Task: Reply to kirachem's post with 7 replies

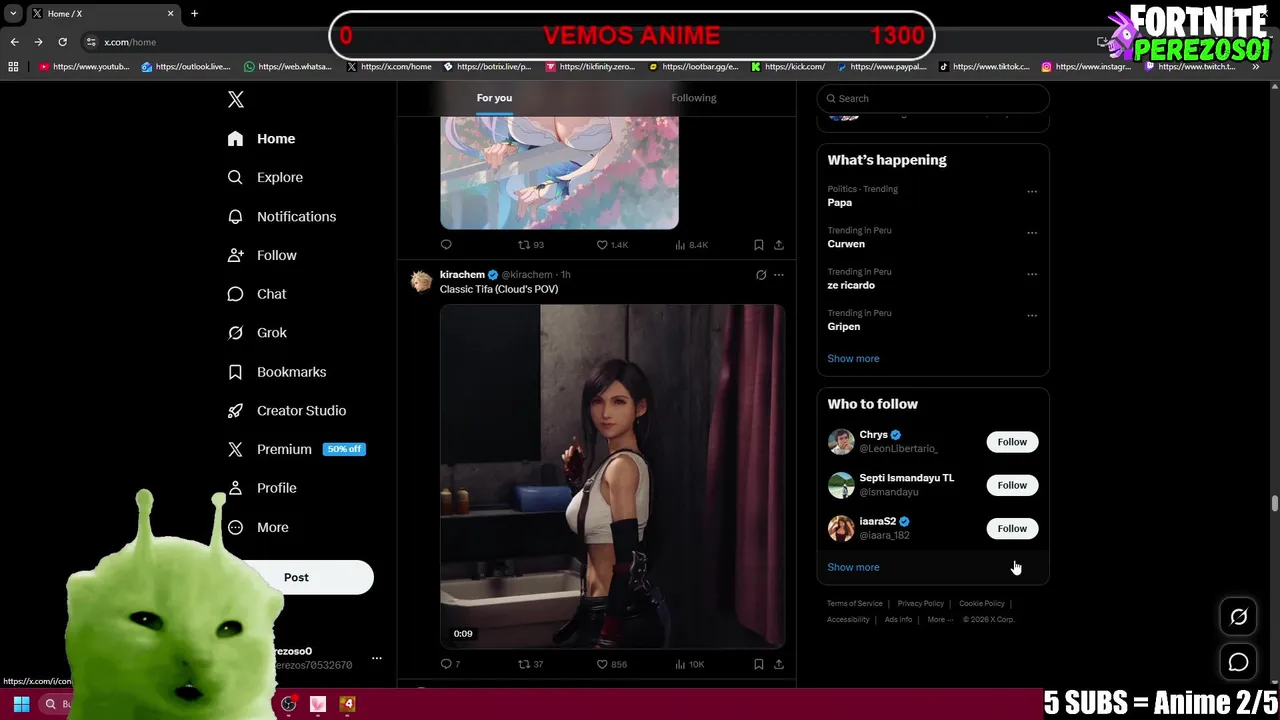Action: (450, 664)
